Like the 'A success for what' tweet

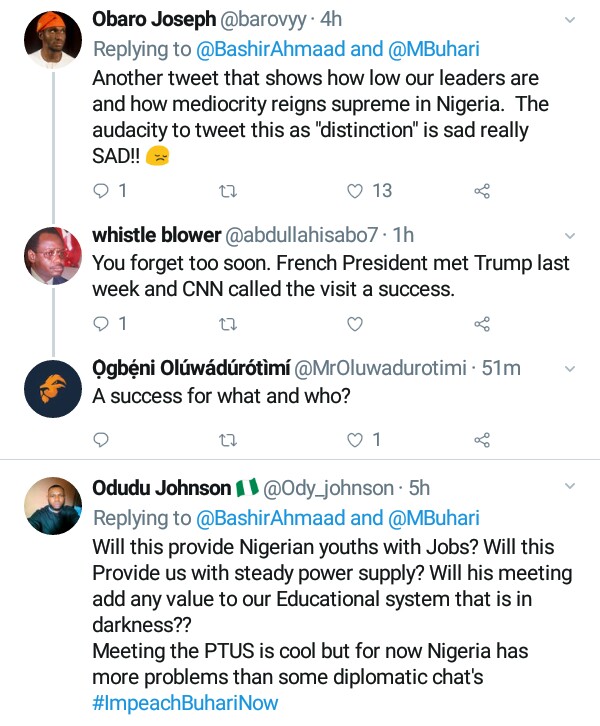pos(354,440)
